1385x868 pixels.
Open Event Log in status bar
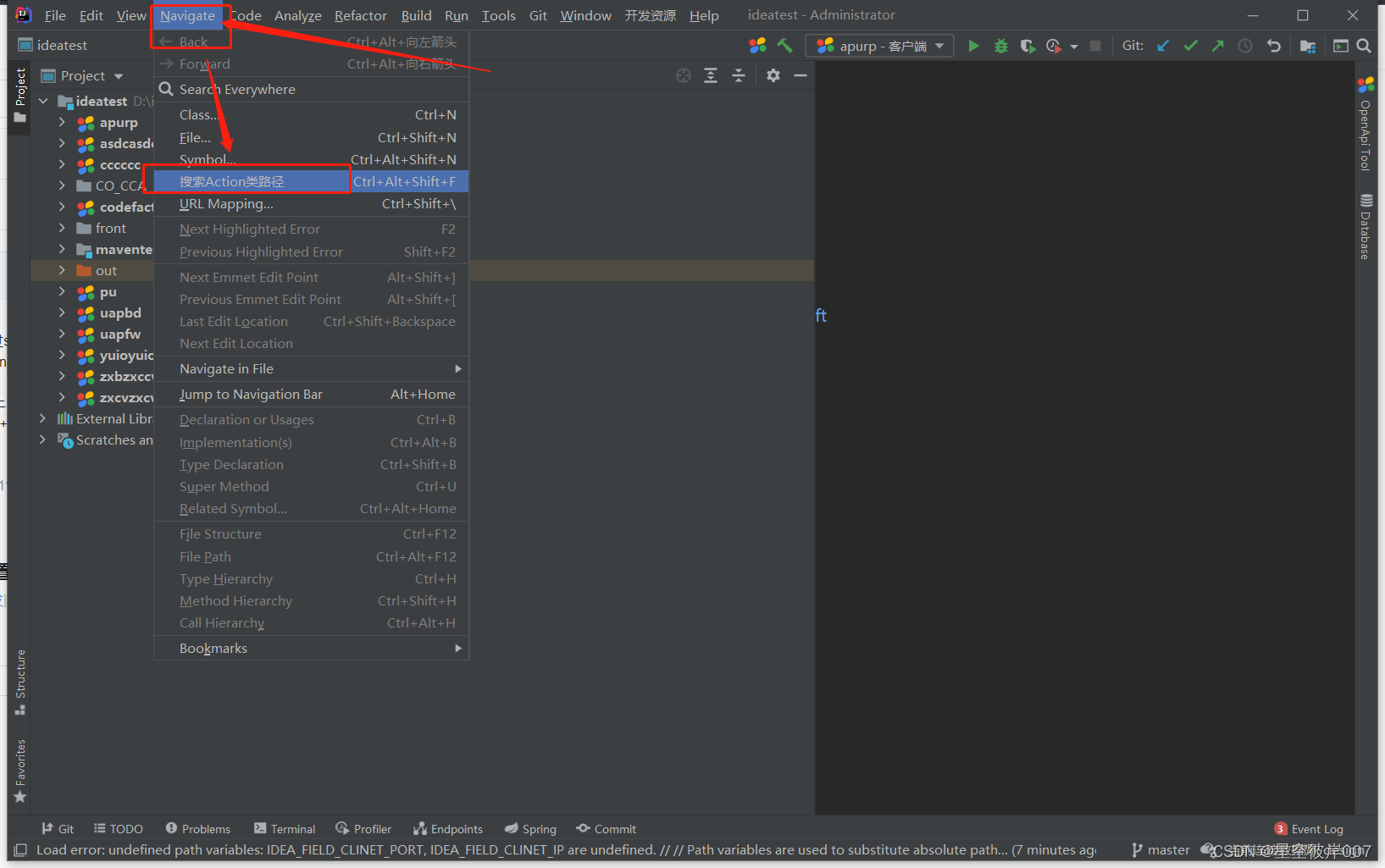(x=1309, y=829)
